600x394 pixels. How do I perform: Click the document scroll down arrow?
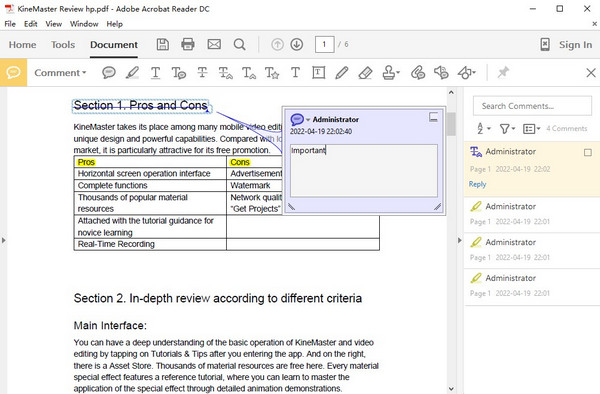point(451,389)
